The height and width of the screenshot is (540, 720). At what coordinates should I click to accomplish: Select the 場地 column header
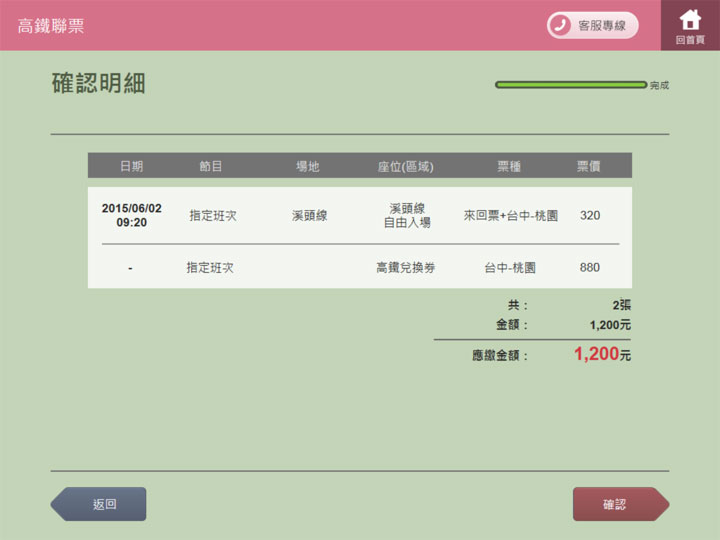[308, 166]
